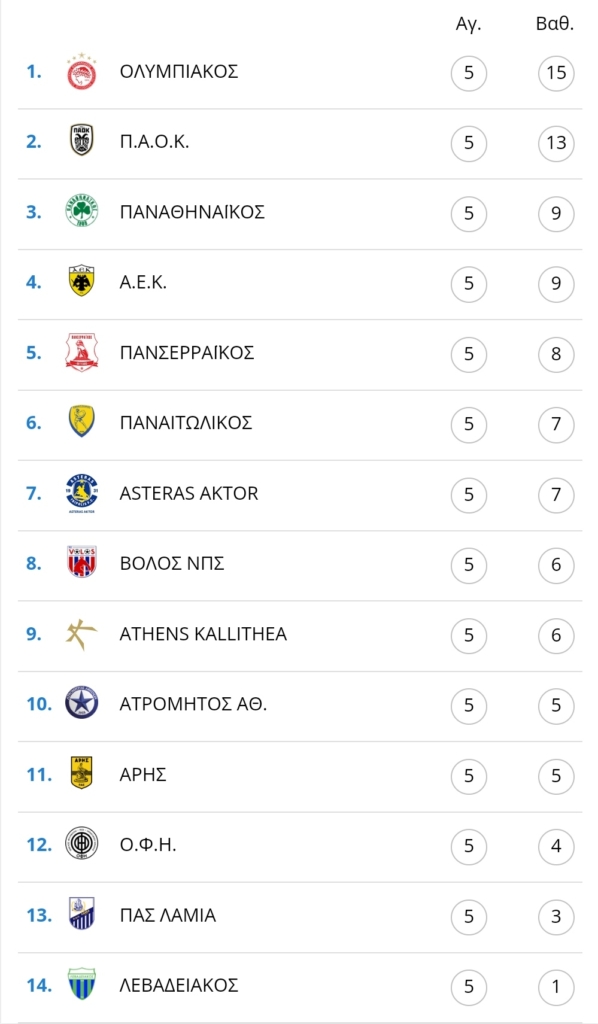Click the AEK yellow eagle crest

(x=82, y=281)
